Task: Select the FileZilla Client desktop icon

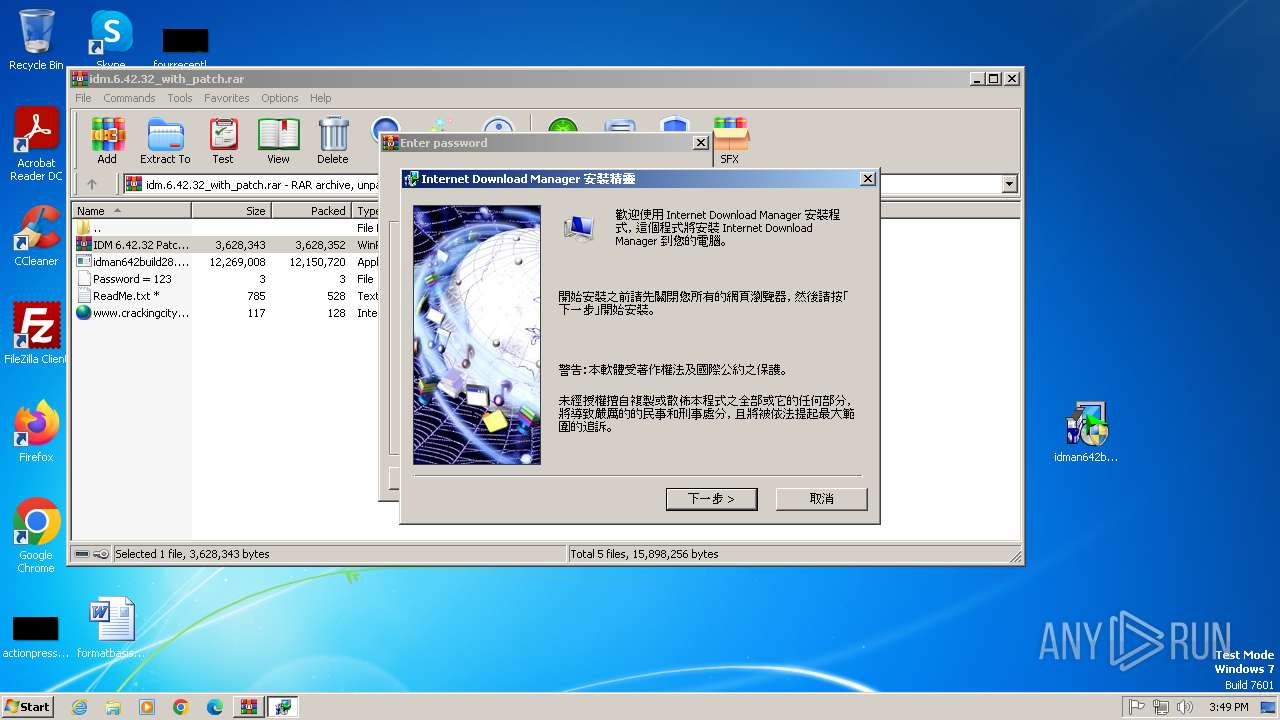Action: click(36, 333)
